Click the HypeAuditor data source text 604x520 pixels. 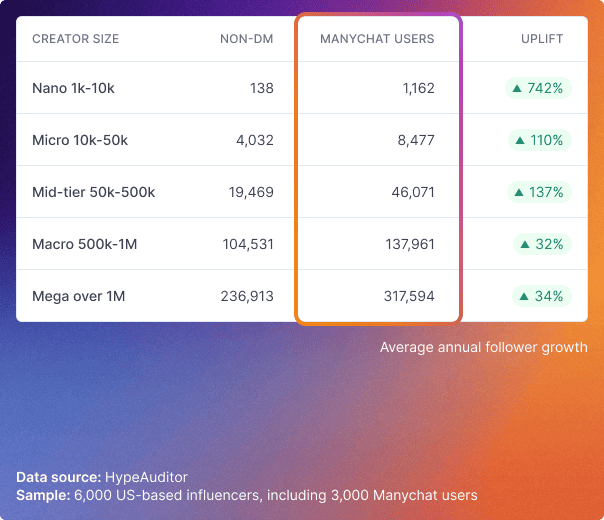(x=146, y=477)
